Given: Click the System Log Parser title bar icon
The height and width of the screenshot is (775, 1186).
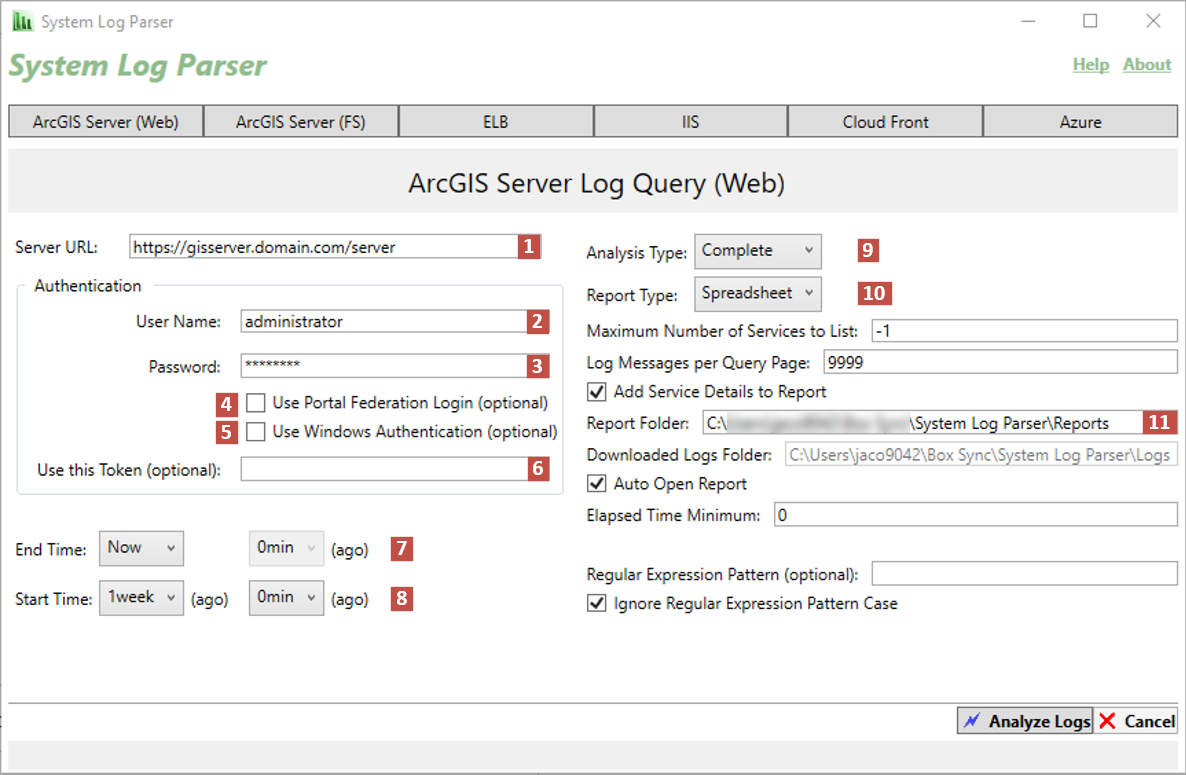Looking at the screenshot, I should coord(23,21).
